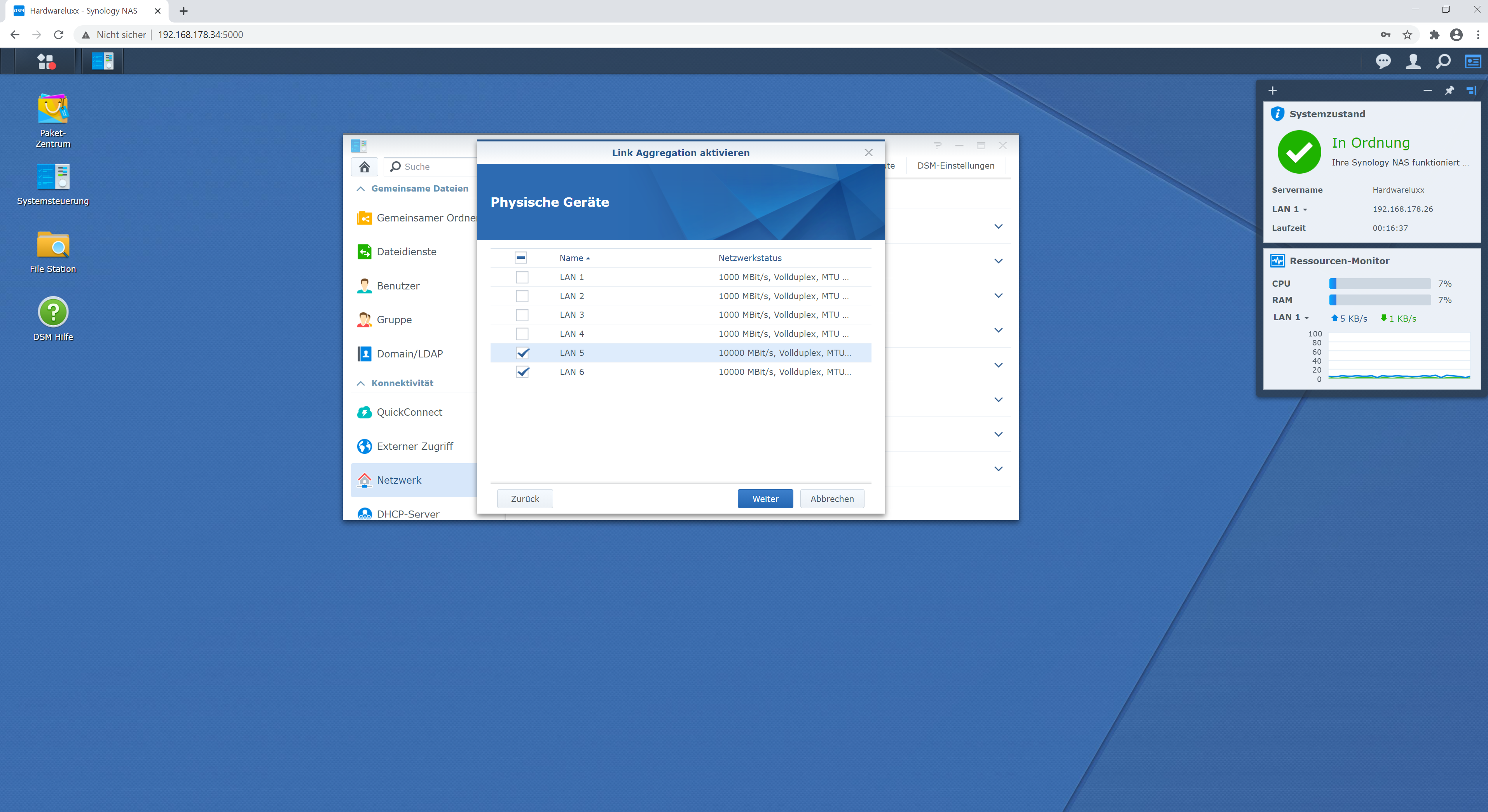
Task: Collapse the Gemeinsame Dateien section
Action: pos(361,189)
